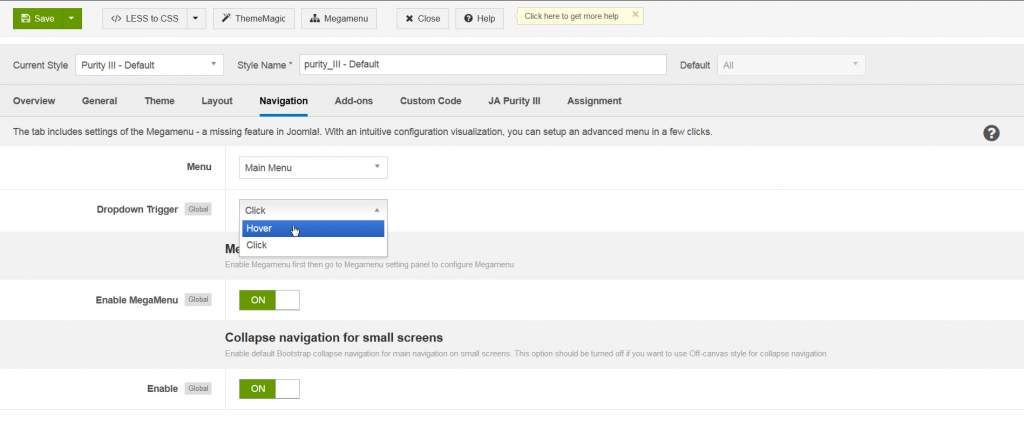This screenshot has width=1024, height=433.
Task: Toggle the Enable MegaMenu switch
Action: pyautogui.click(x=269, y=300)
